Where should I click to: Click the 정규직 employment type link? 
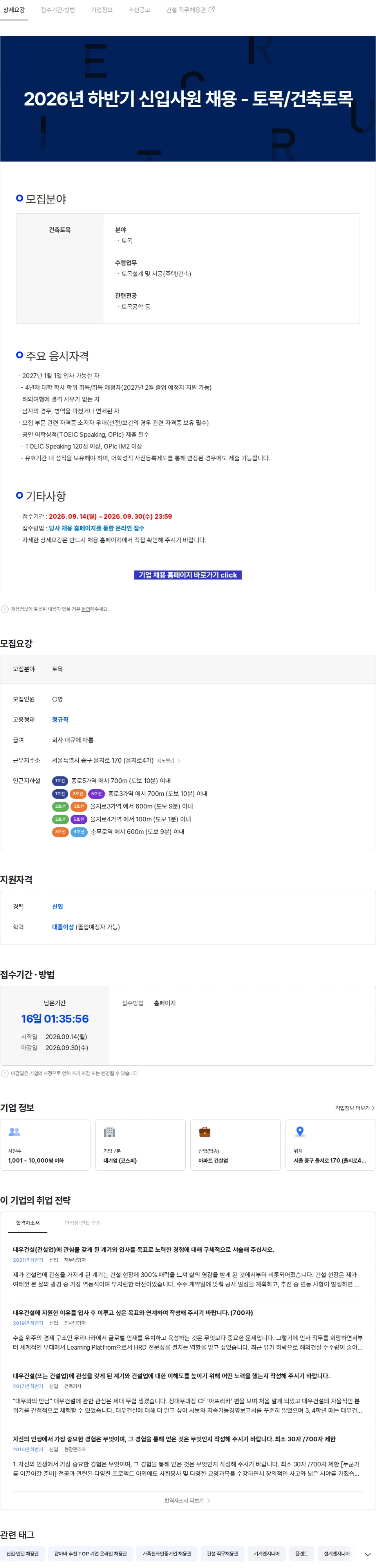pyautogui.click(x=60, y=719)
